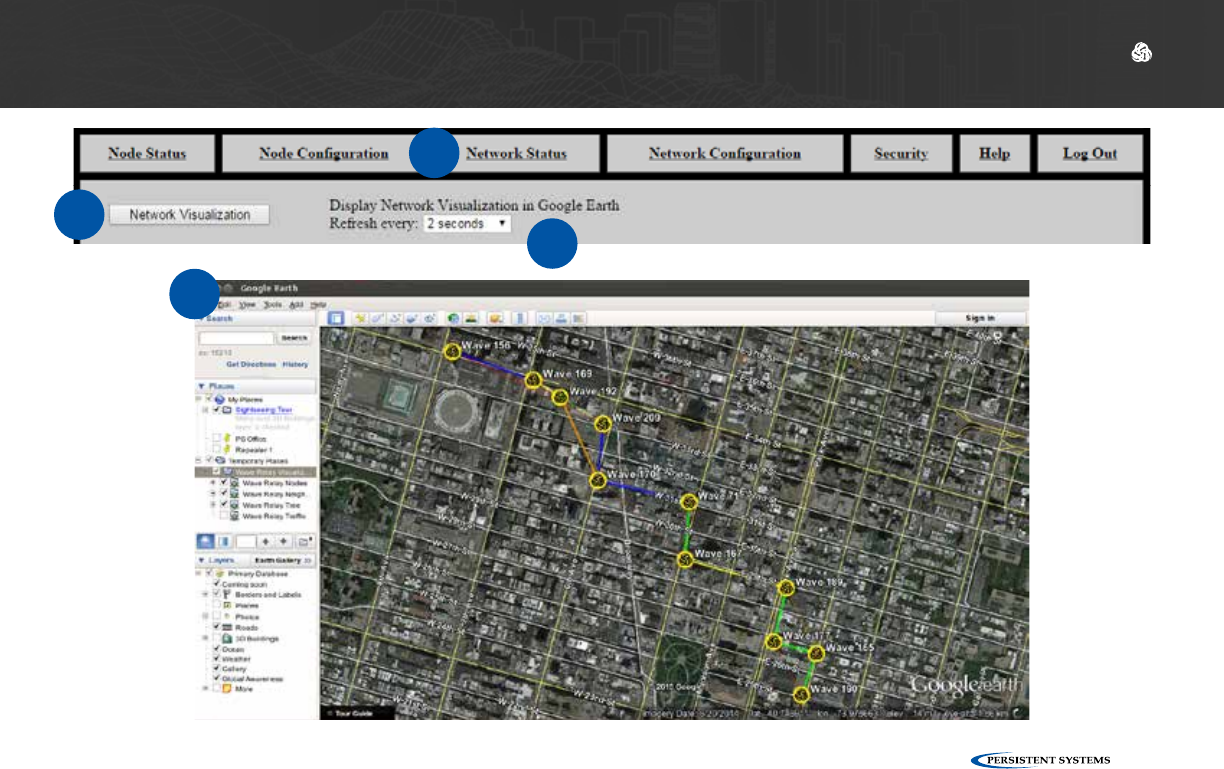Expand the More layers item
This screenshot has height=769, width=1224.
pyautogui.click(x=205, y=688)
